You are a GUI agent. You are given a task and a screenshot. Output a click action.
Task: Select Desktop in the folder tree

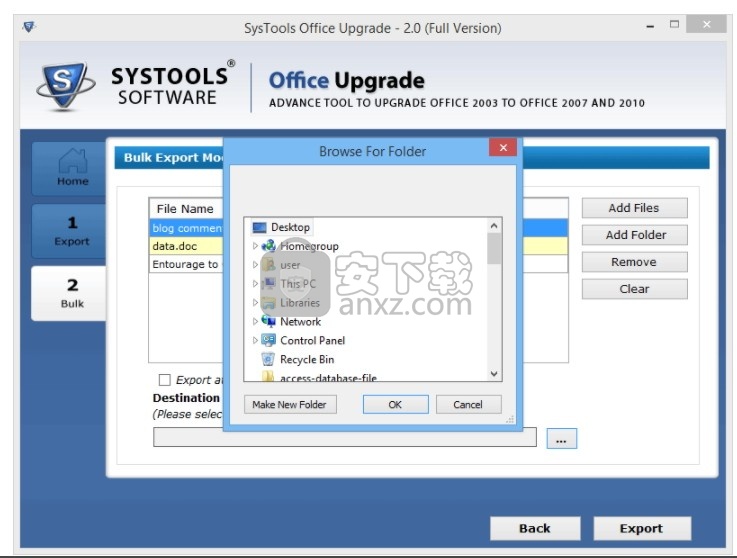click(x=290, y=228)
